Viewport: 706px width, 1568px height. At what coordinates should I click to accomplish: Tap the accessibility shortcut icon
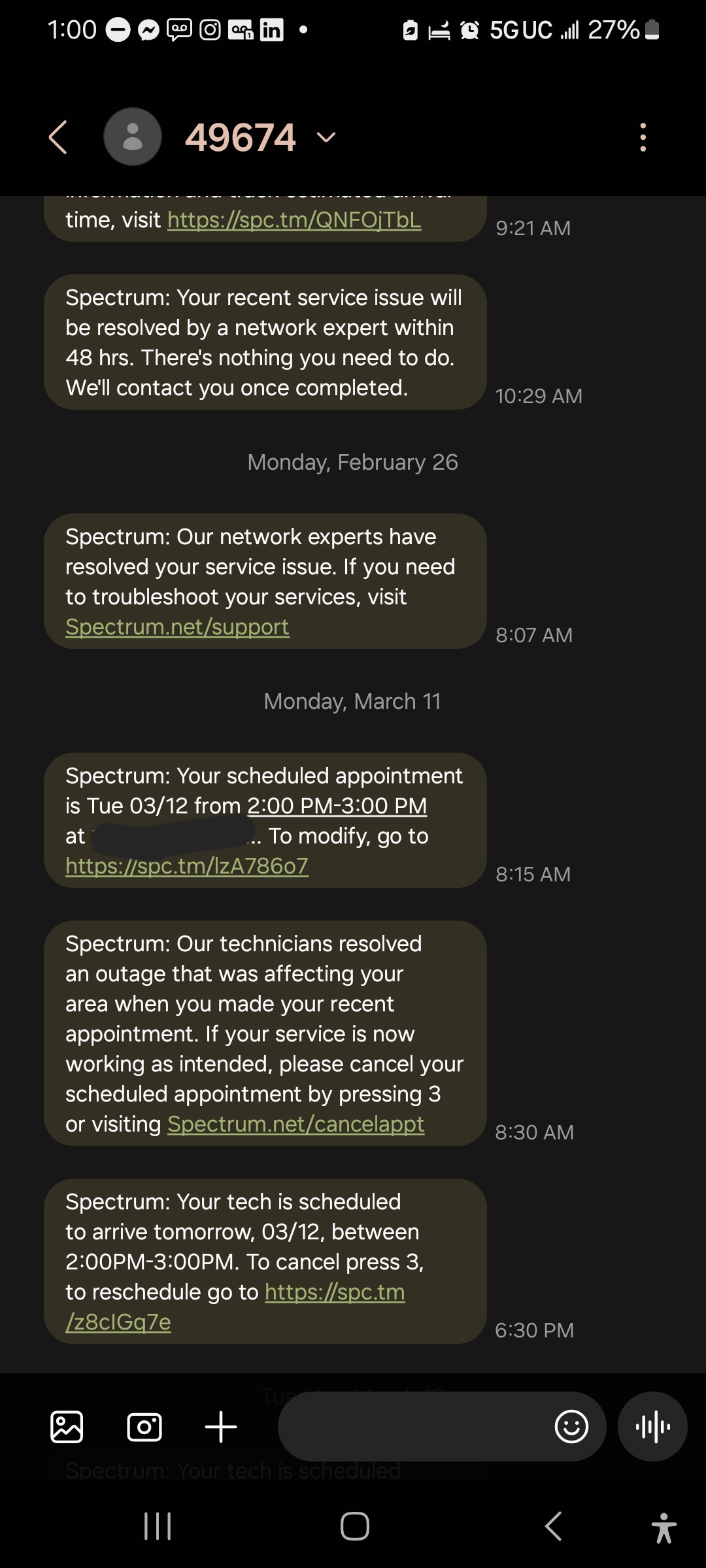pyautogui.click(x=664, y=1527)
